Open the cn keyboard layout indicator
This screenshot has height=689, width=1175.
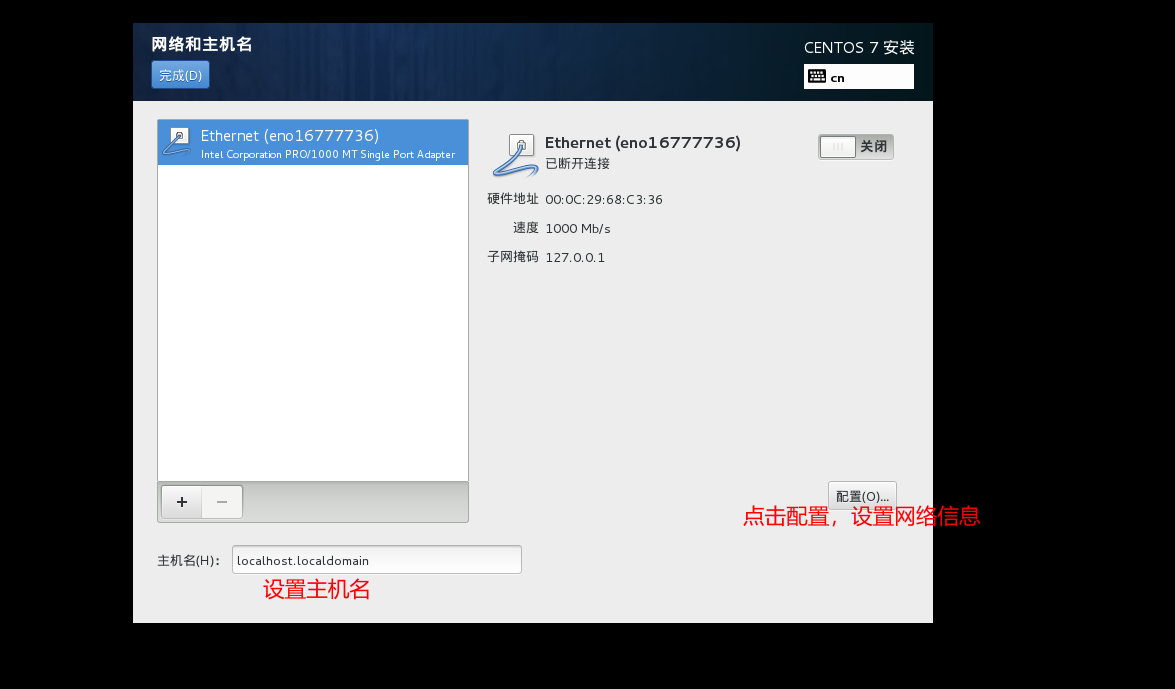(859, 76)
